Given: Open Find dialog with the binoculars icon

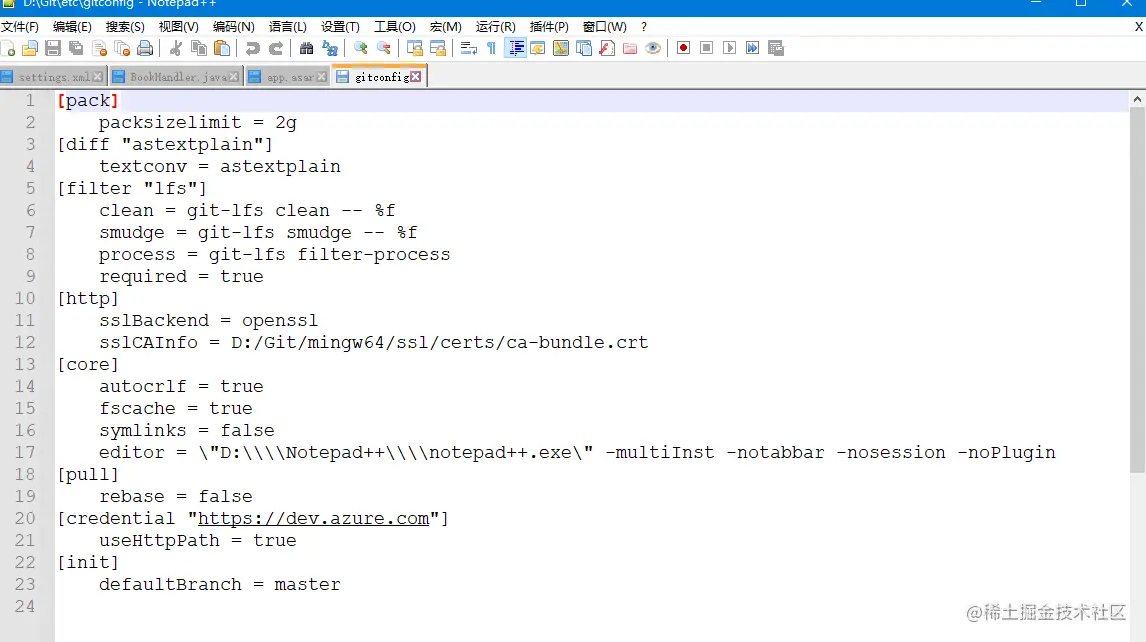Looking at the screenshot, I should click(x=306, y=47).
